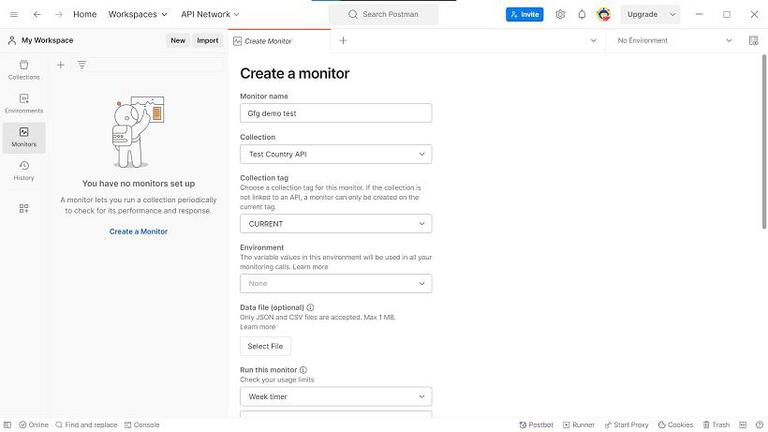Click the Search Postman field
768x432 pixels.
[384, 15]
